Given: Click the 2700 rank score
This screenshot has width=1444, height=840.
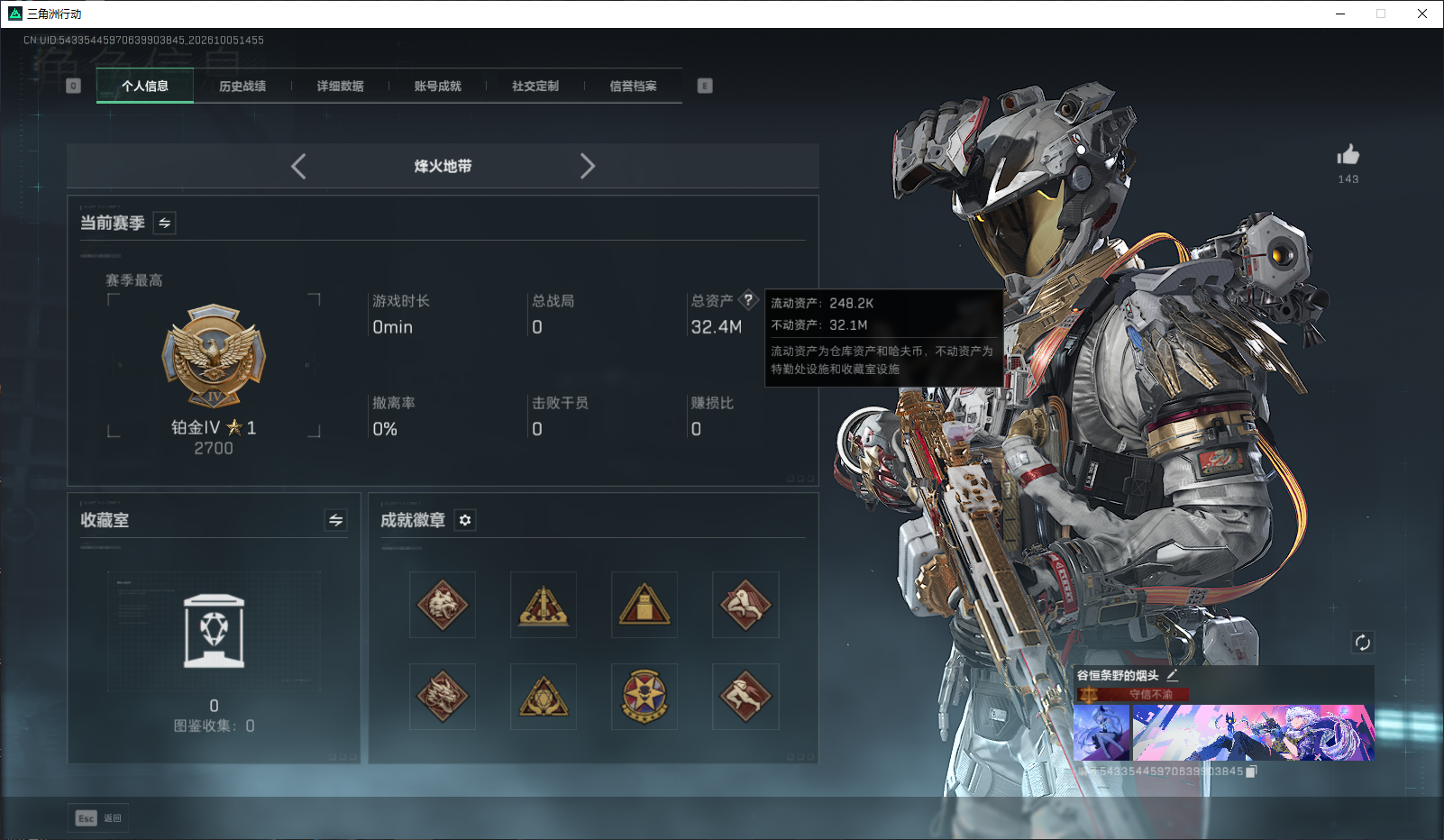Looking at the screenshot, I should [x=214, y=448].
